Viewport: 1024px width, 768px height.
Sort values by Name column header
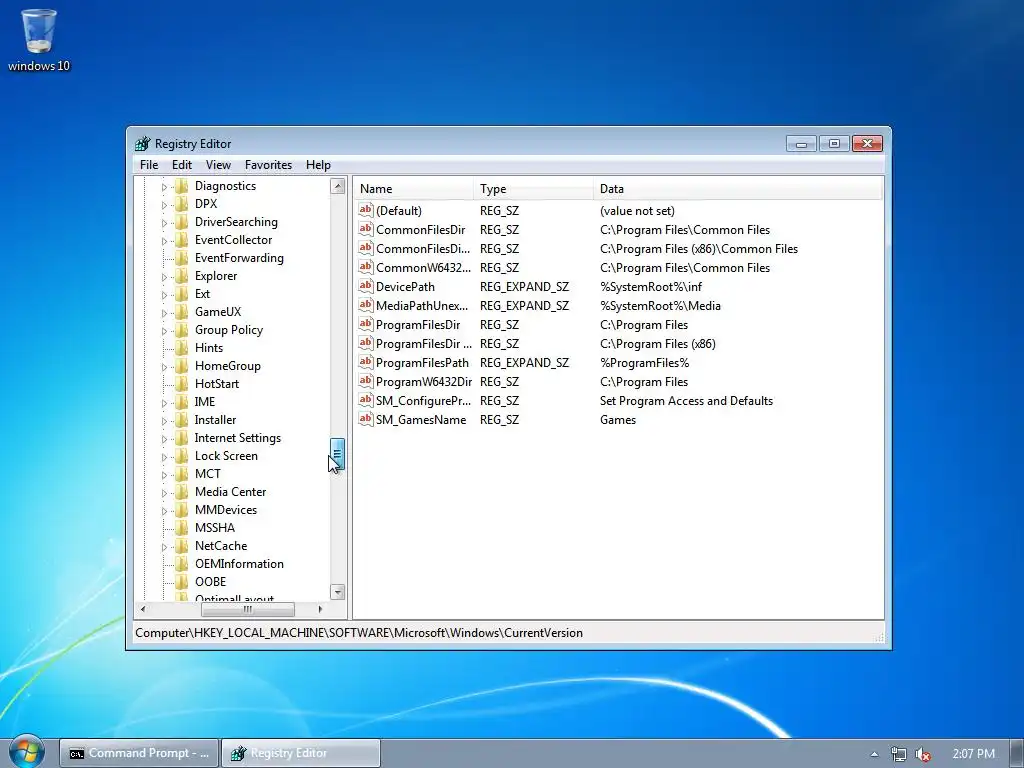tap(413, 189)
